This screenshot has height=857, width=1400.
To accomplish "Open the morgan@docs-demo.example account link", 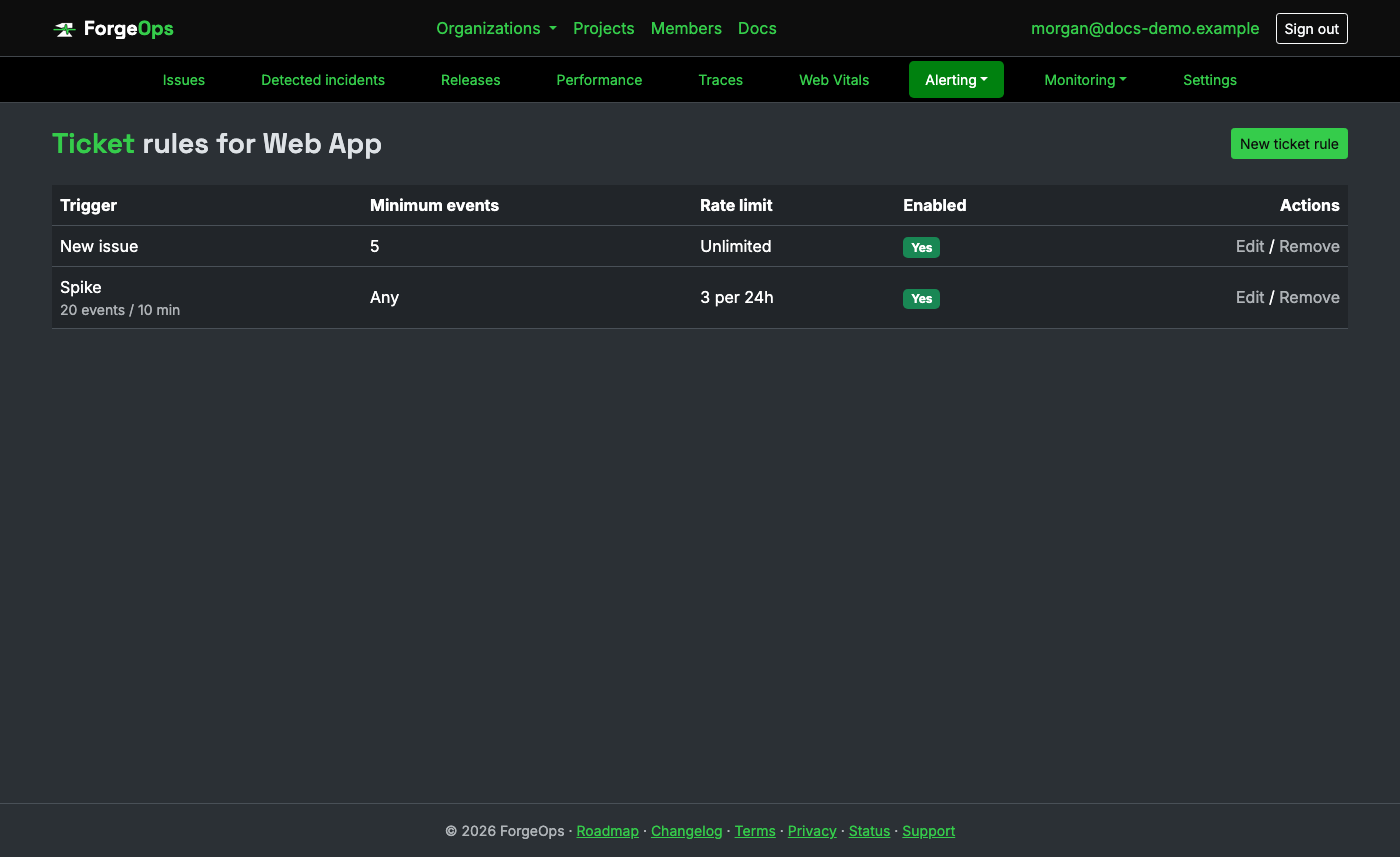I will tap(1145, 28).
